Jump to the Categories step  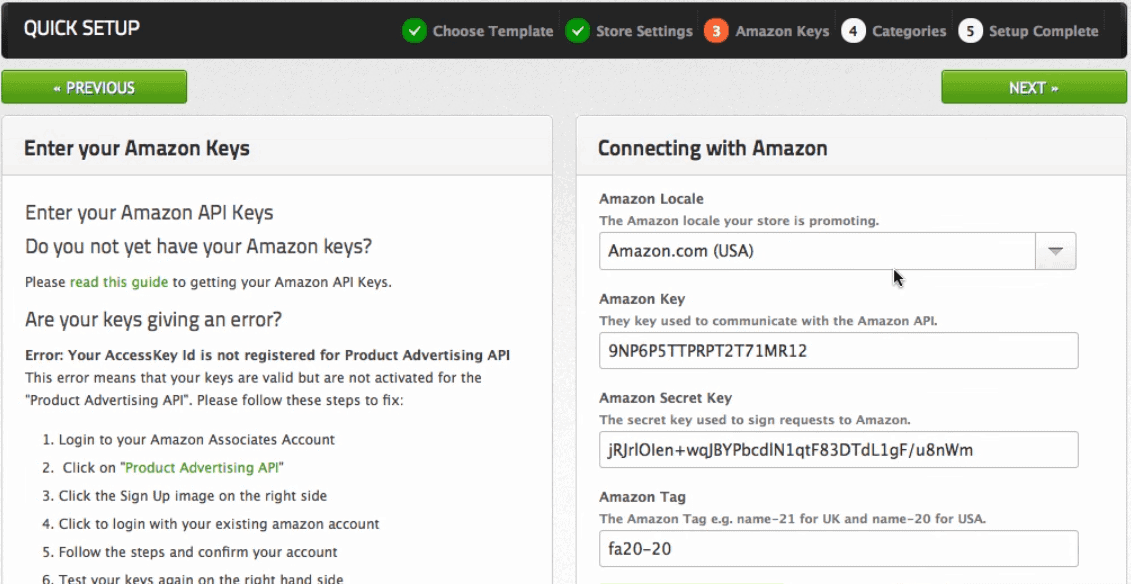point(909,32)
